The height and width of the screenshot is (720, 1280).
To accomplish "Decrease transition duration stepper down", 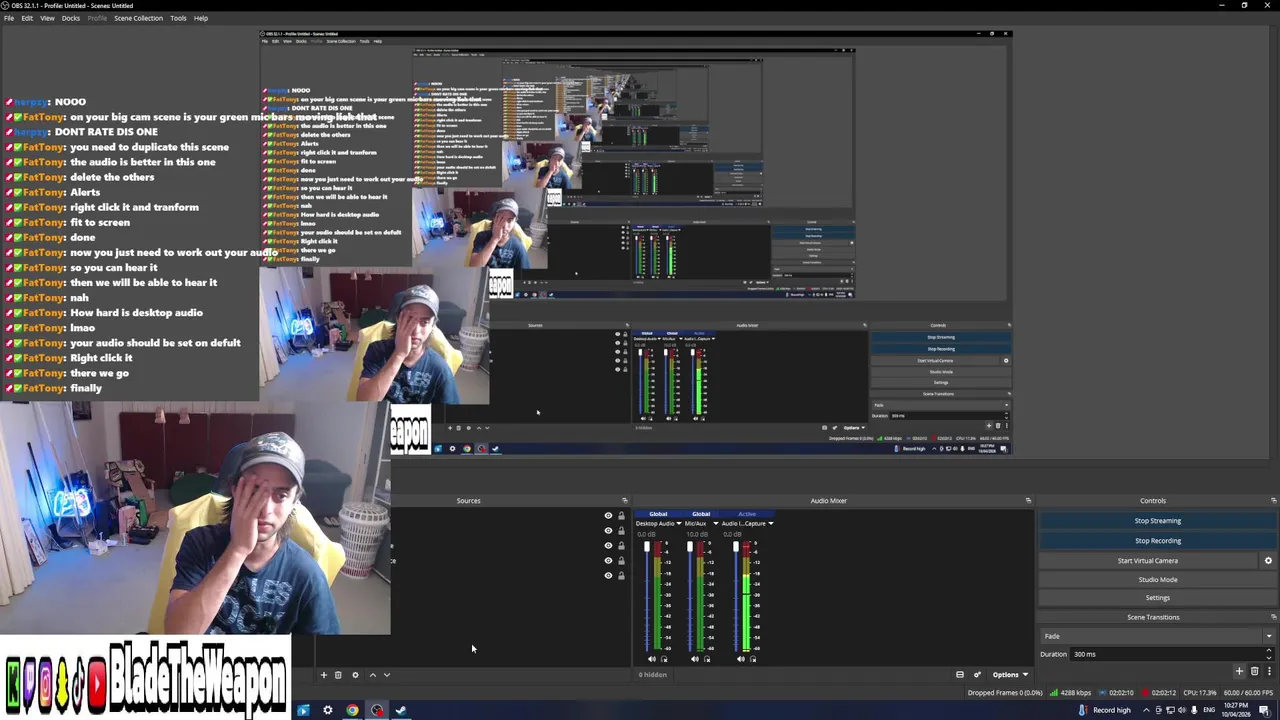I will (x=1269, y=657).
